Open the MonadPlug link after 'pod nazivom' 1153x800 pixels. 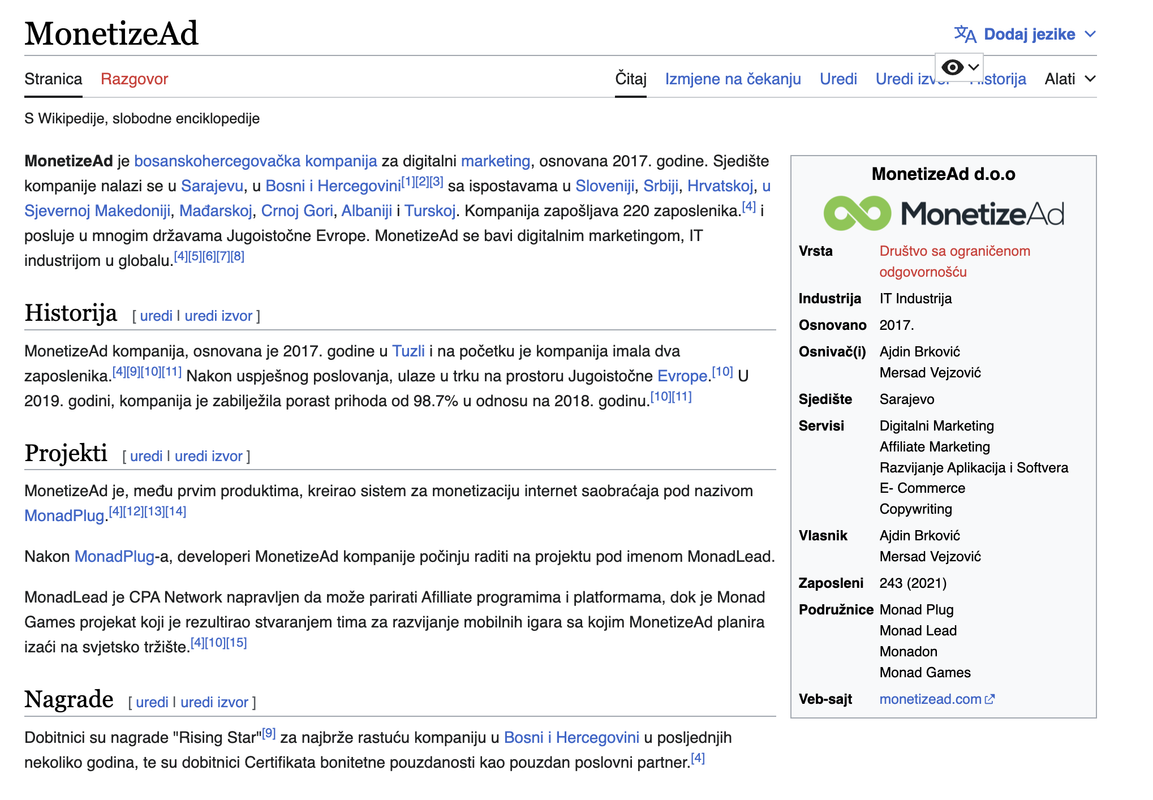click(64, 516)
